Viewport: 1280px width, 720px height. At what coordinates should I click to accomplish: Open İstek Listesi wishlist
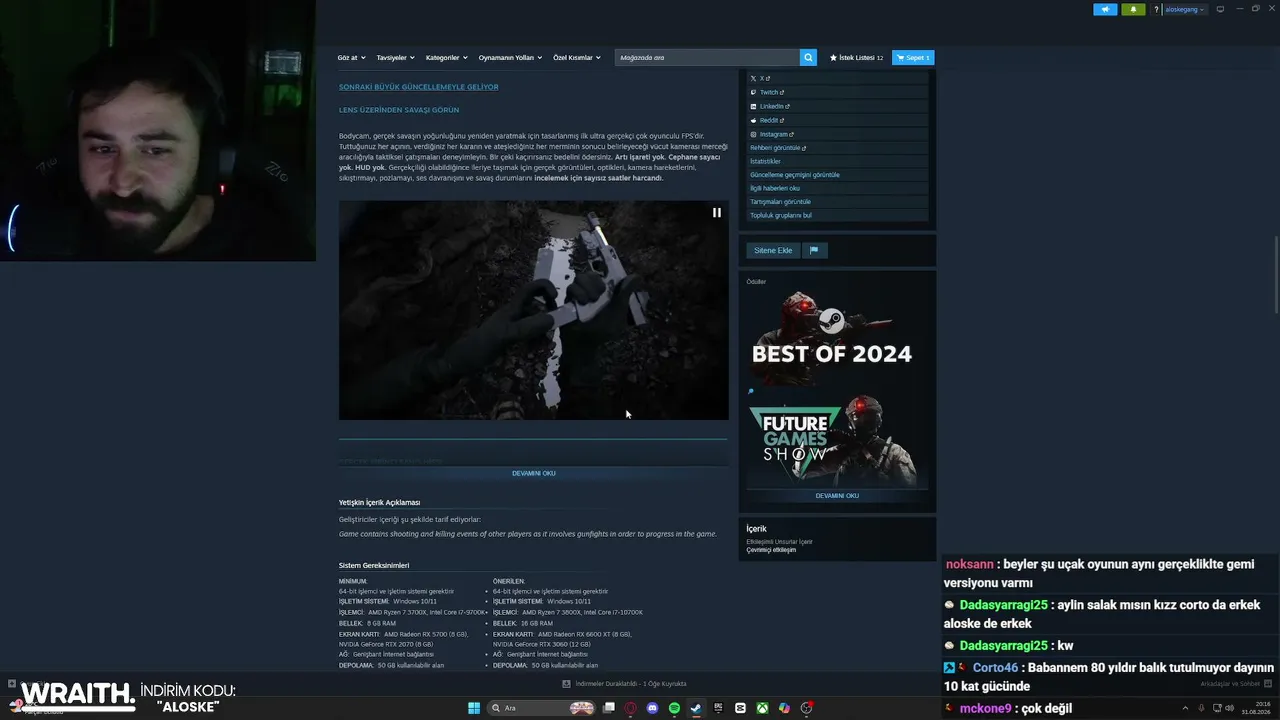[x=856, y=58]
